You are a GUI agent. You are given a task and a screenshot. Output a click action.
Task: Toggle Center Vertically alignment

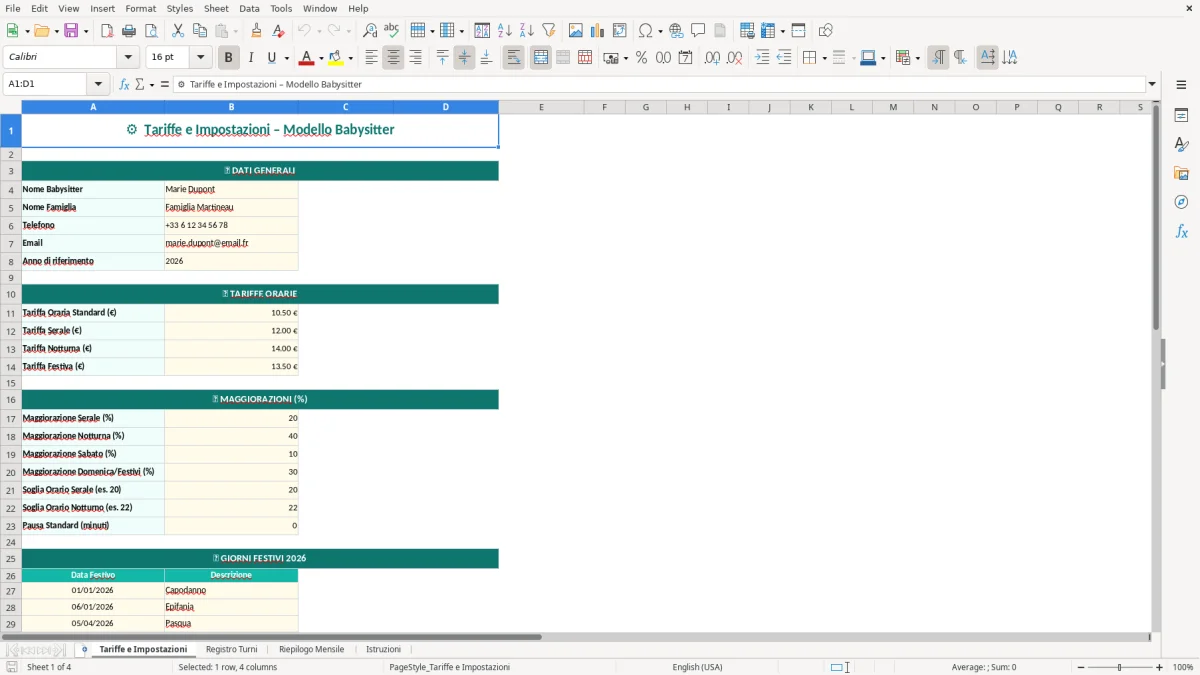[x=464, y=58]
